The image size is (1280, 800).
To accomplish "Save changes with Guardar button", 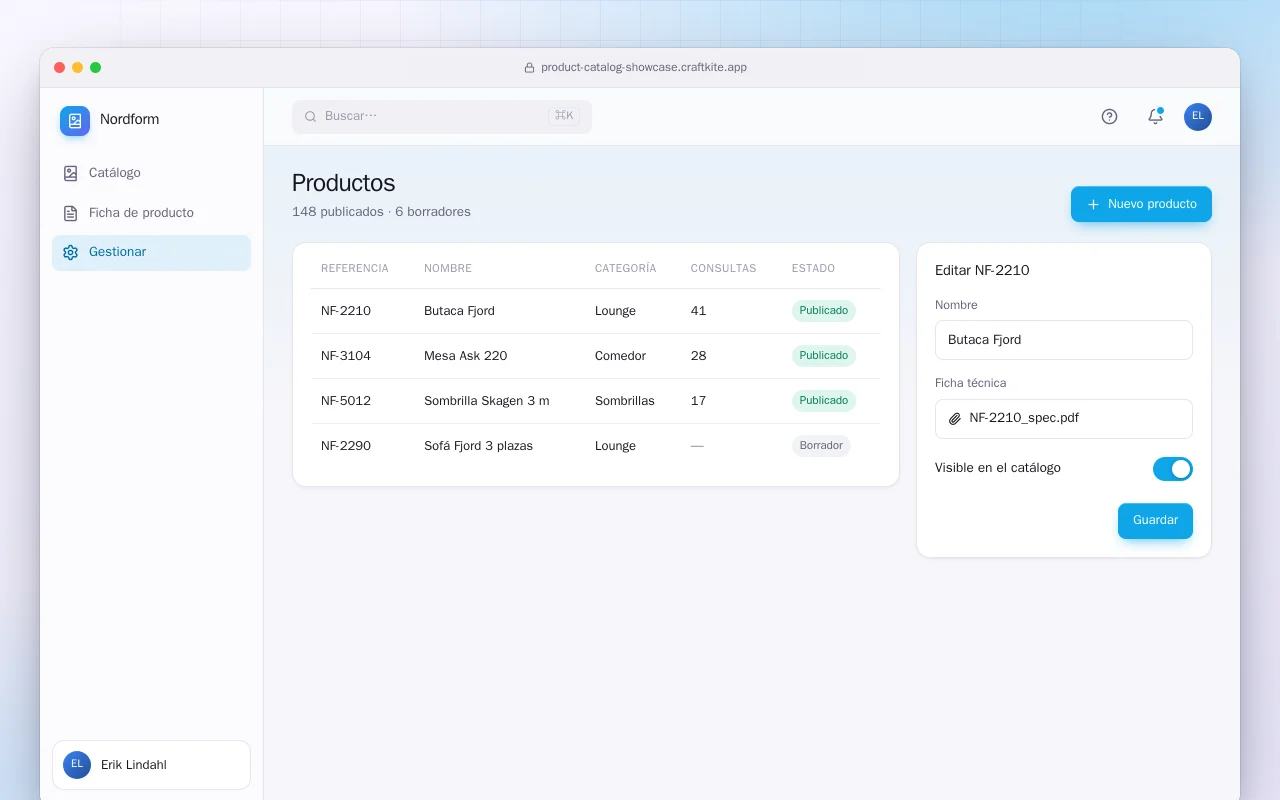I will click(1155, 521).
